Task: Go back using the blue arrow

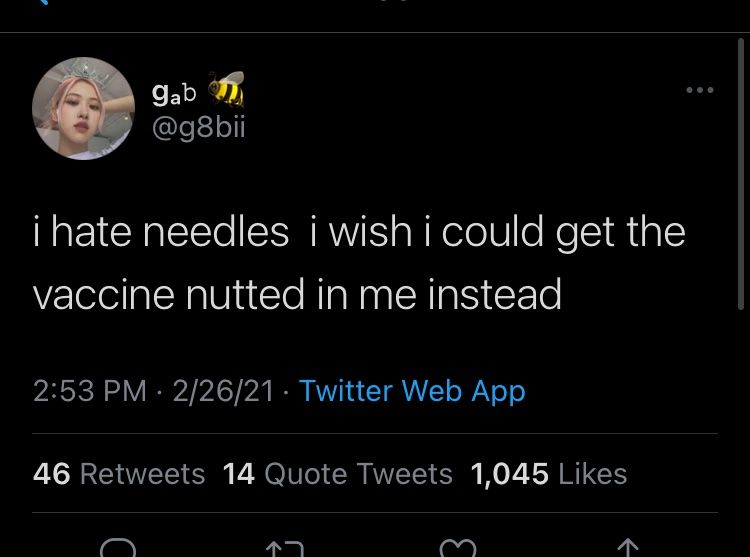Action: [42, 3]
